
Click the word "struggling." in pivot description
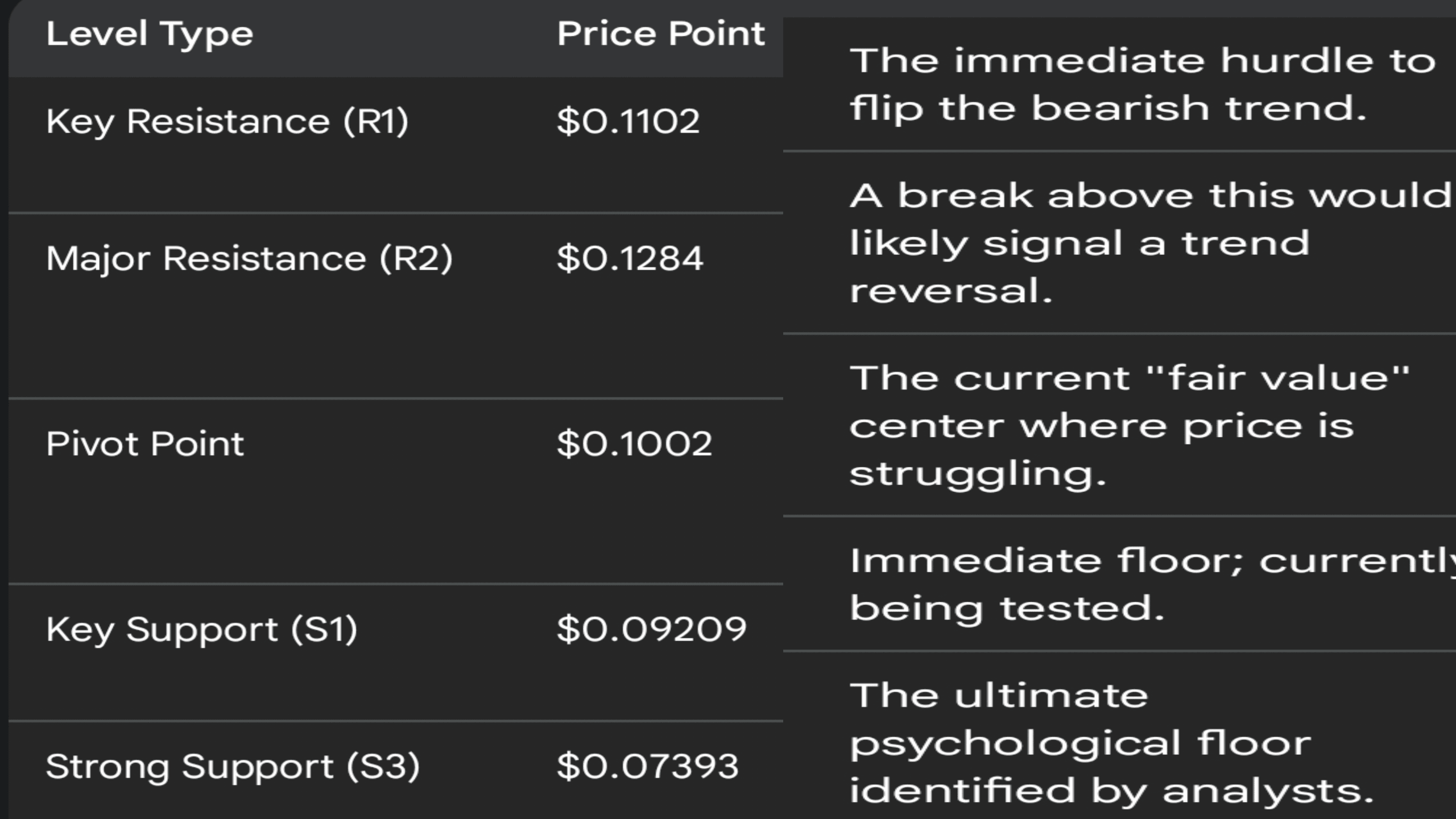click(x=978, y=474)
